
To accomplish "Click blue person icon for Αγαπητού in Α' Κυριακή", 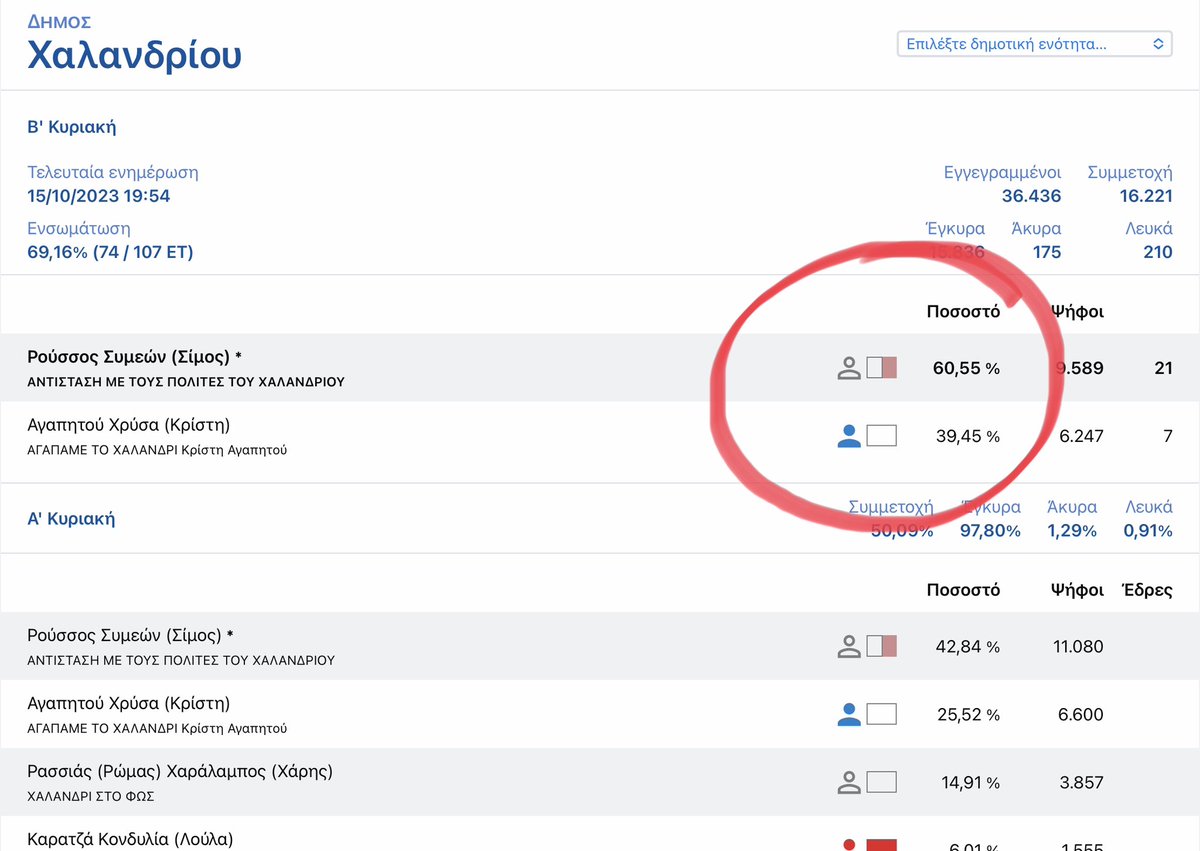I will (x=849, y=714).
